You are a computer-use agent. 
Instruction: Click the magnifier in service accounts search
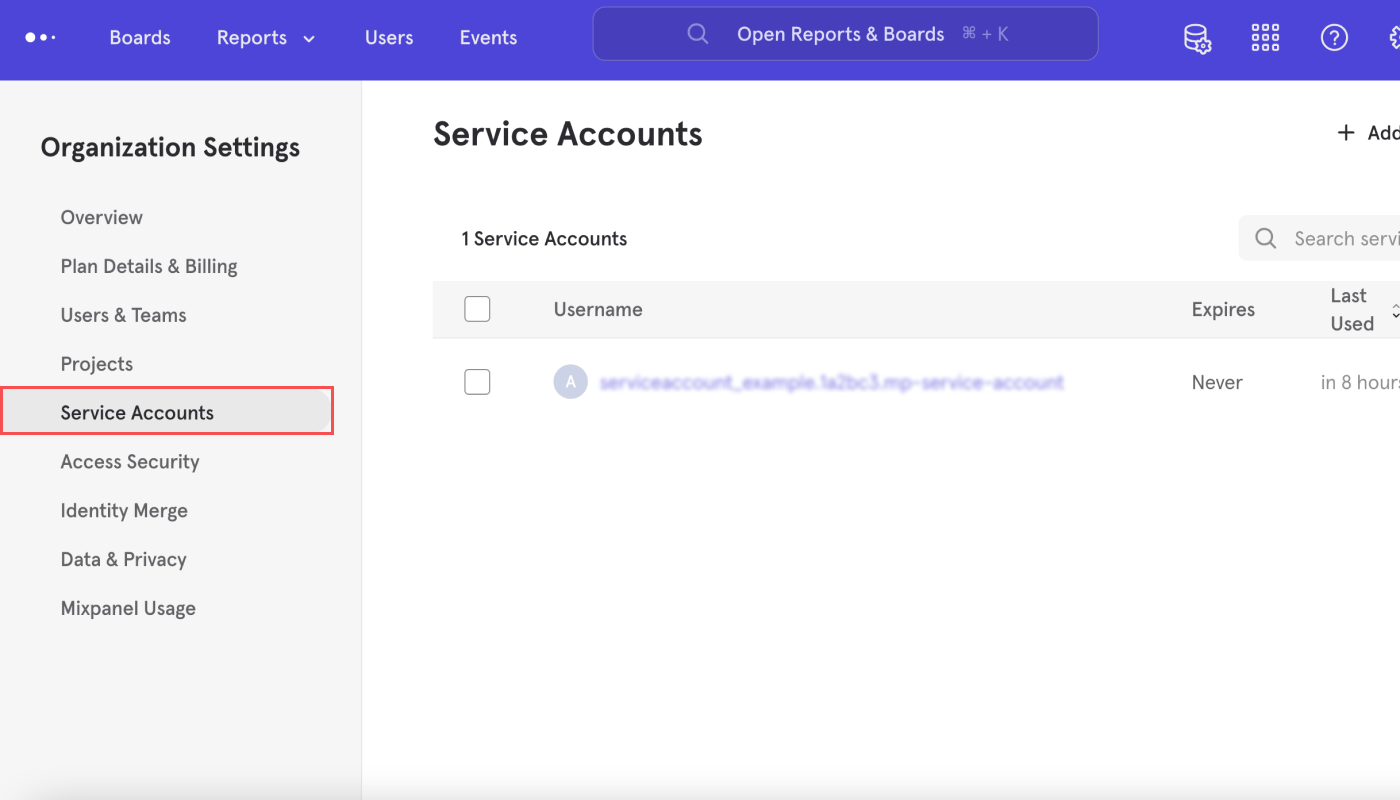pyautogui.click(x=1265, y=238)
